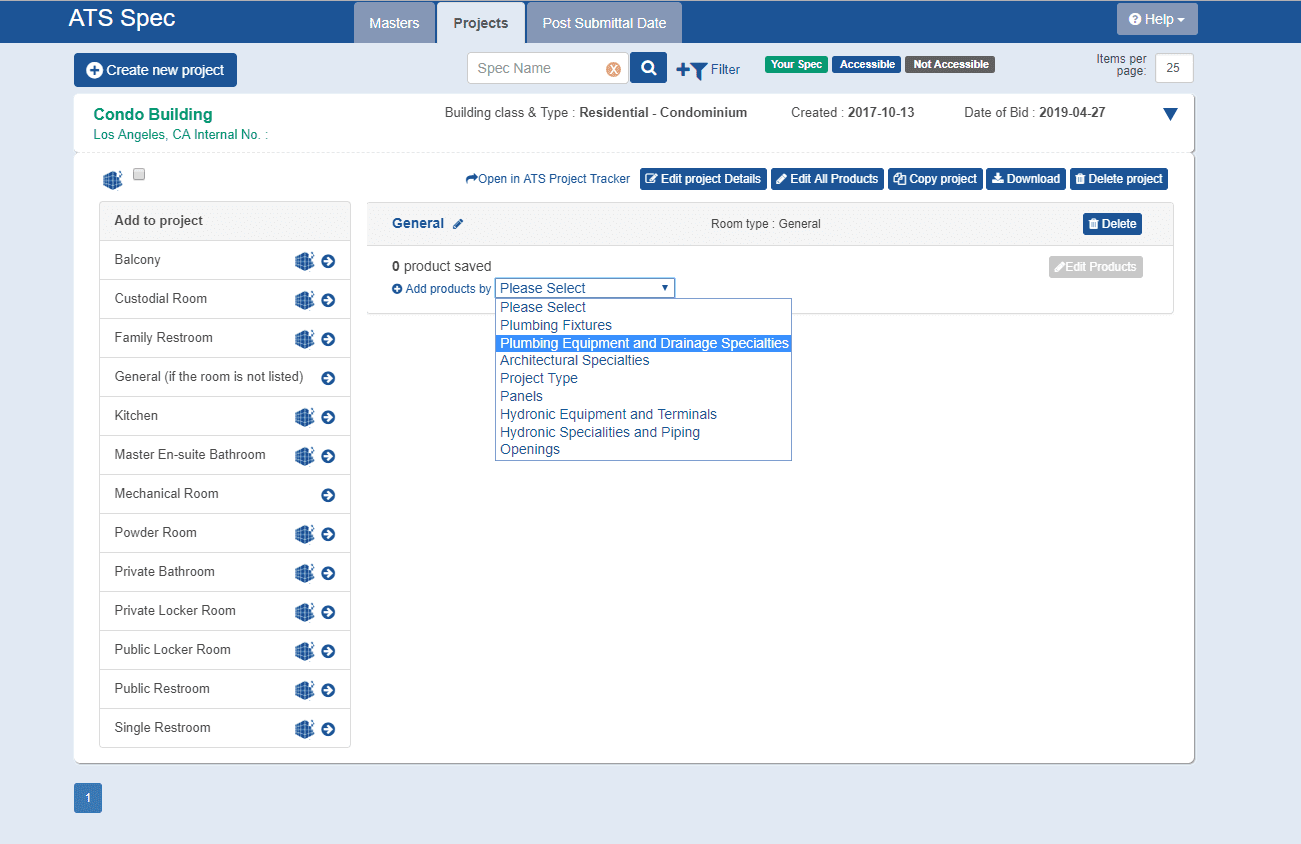Click cube icon for Master En-suite Bathroom
This screenshot has width=1301, height=844.
[305, 456]
